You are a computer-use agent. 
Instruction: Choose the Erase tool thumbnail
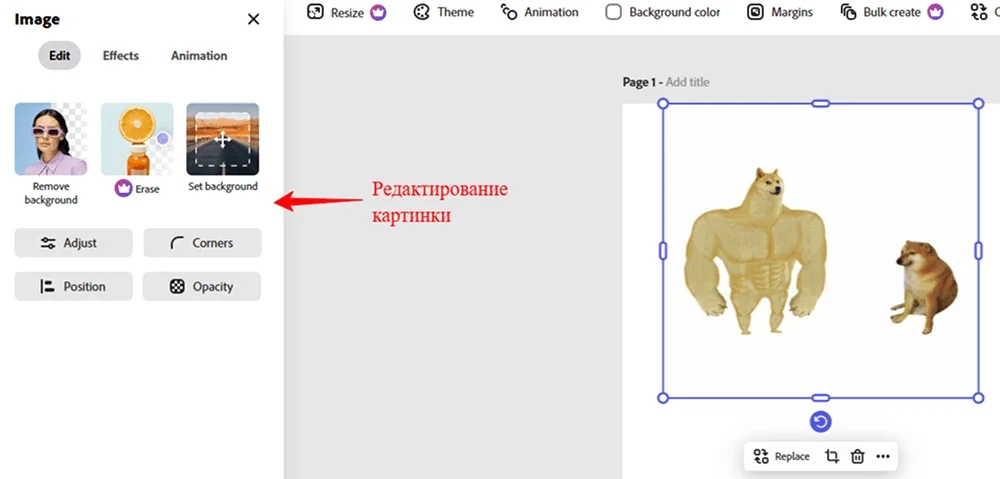137,139
